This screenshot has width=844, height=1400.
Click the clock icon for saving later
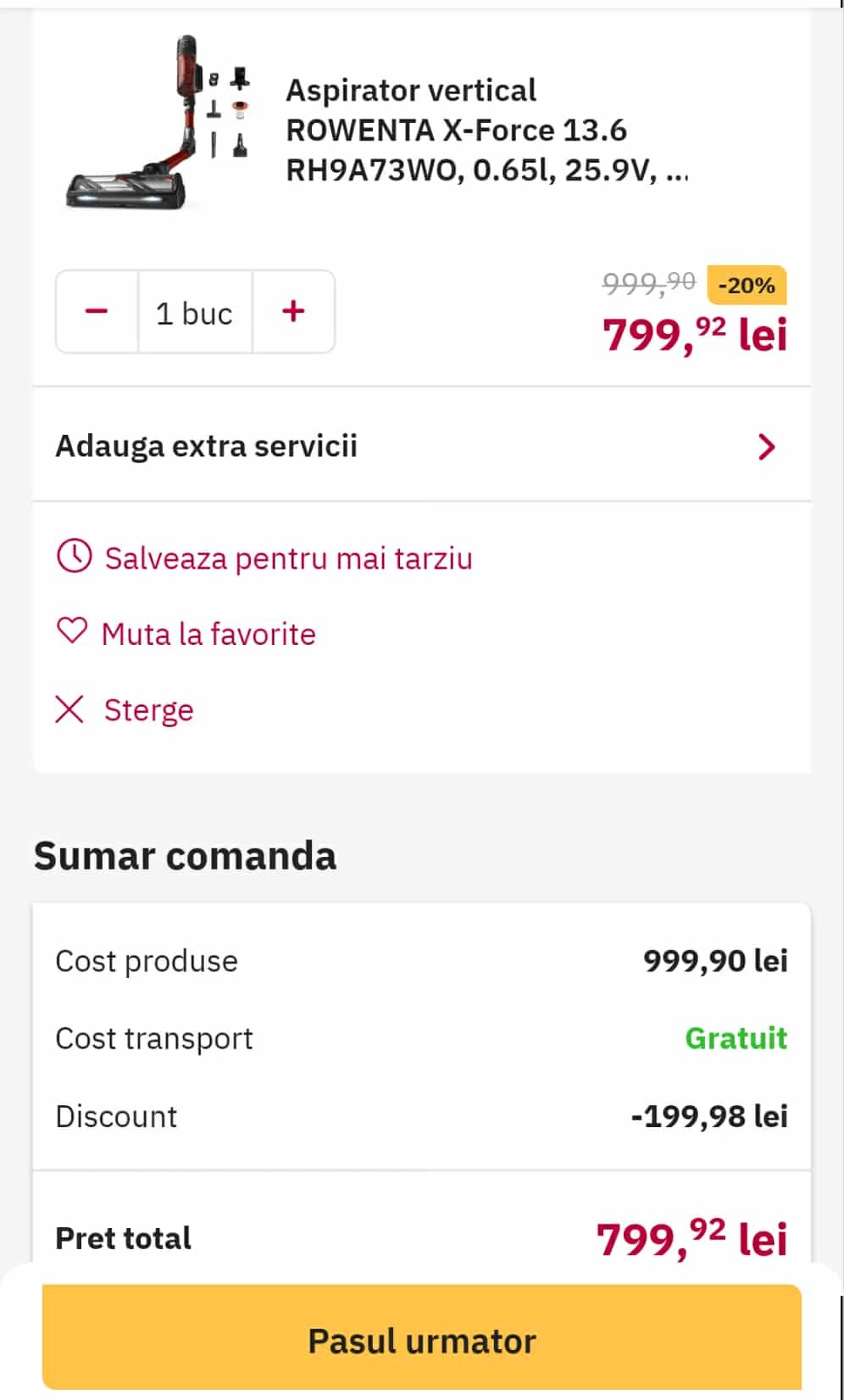coord(74,557)
